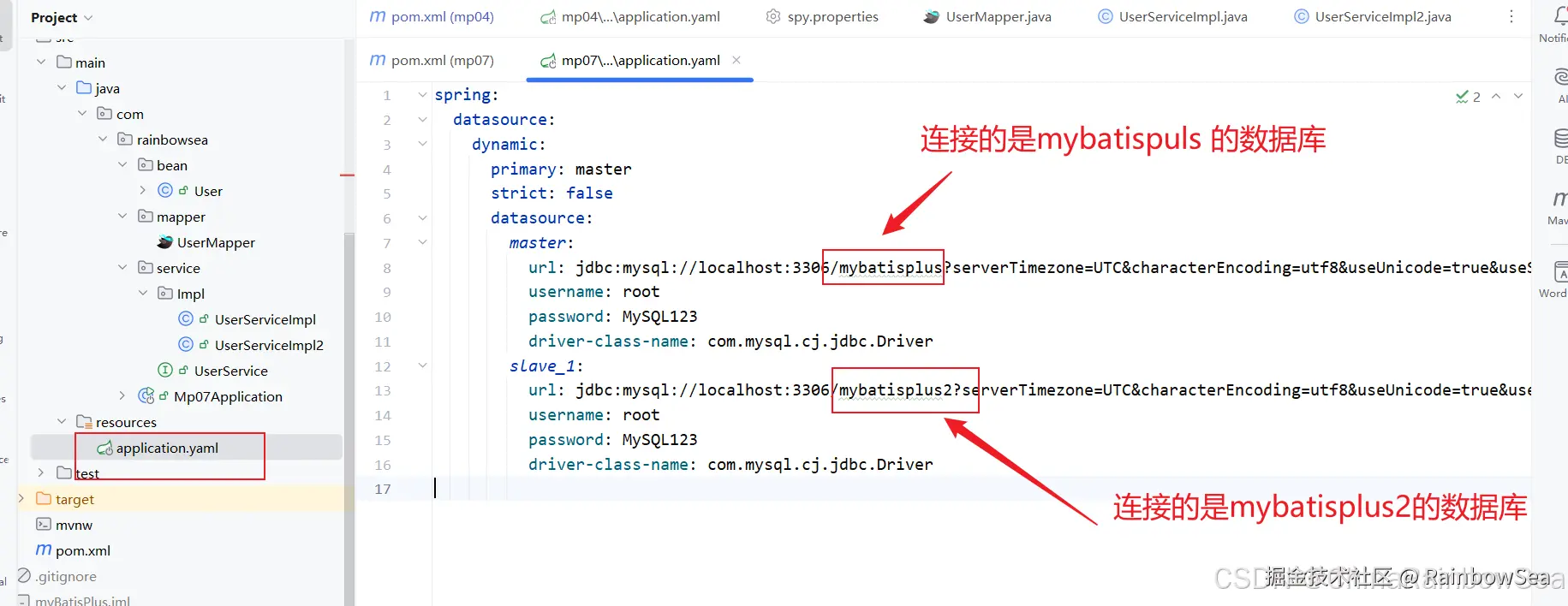Image resolution: width=1568 pixels, height=606 pixels.
Task: Expand the target folder
Action: click(21, 499)
